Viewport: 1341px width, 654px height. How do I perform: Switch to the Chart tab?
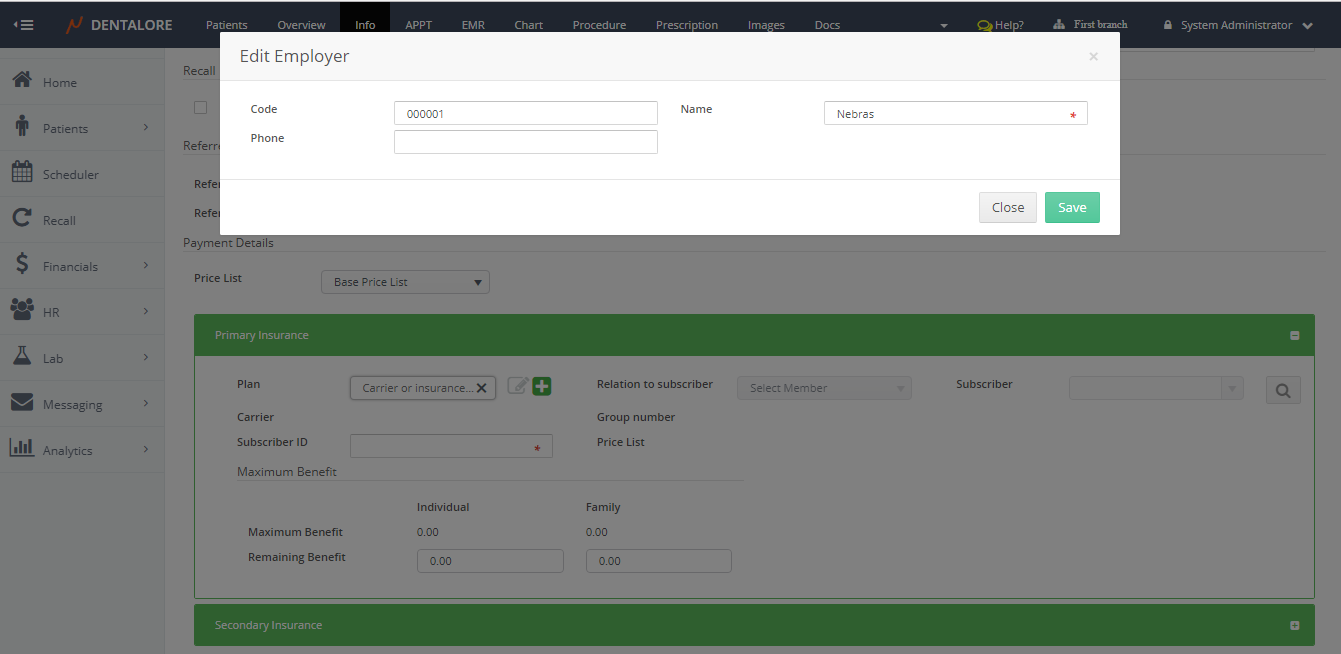click(x=528, y=25)
